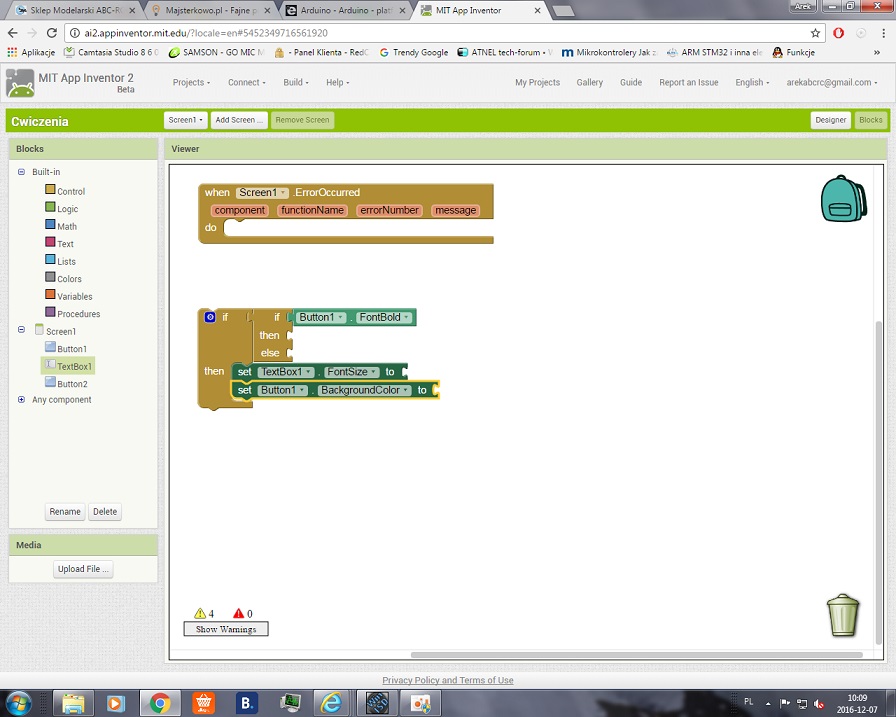Open the arekabcrc@gmail.com account menu
This screenshot has width=896, height=717.
click(831, 82)
